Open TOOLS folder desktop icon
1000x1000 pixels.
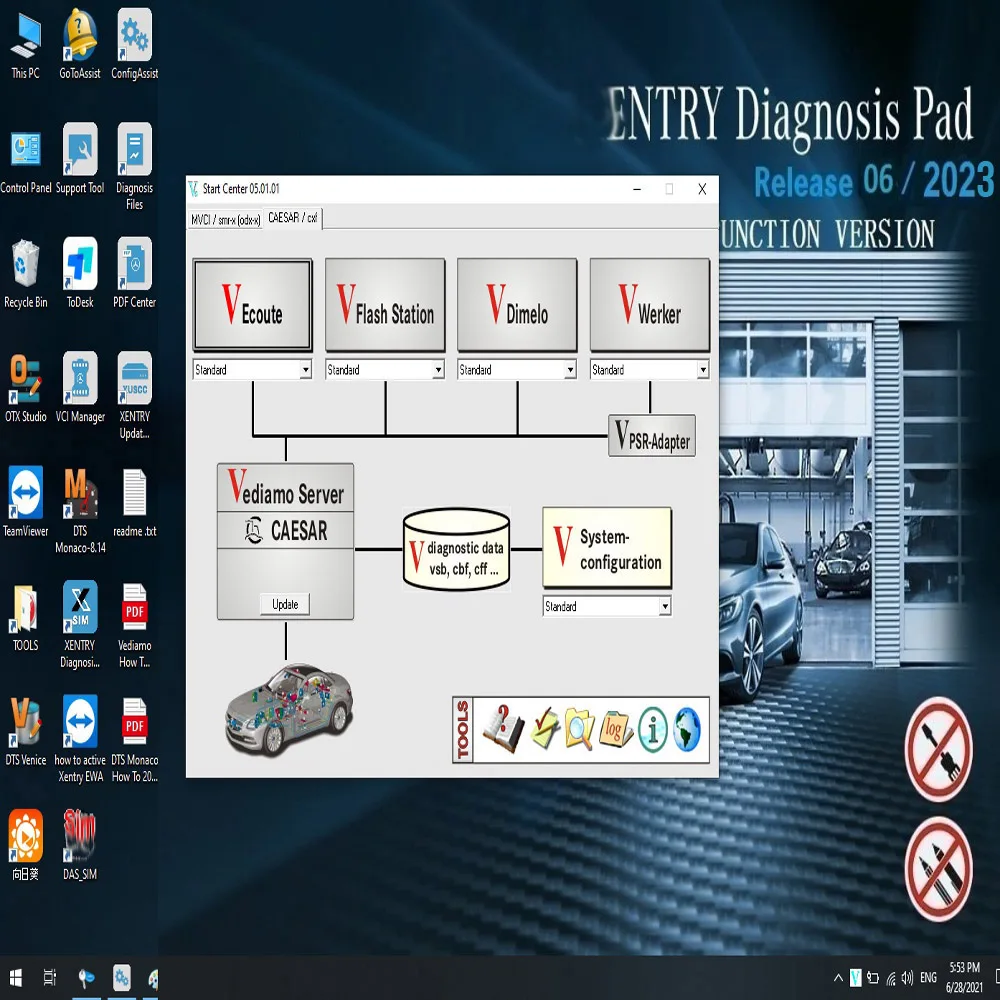(x=26, y=617)
